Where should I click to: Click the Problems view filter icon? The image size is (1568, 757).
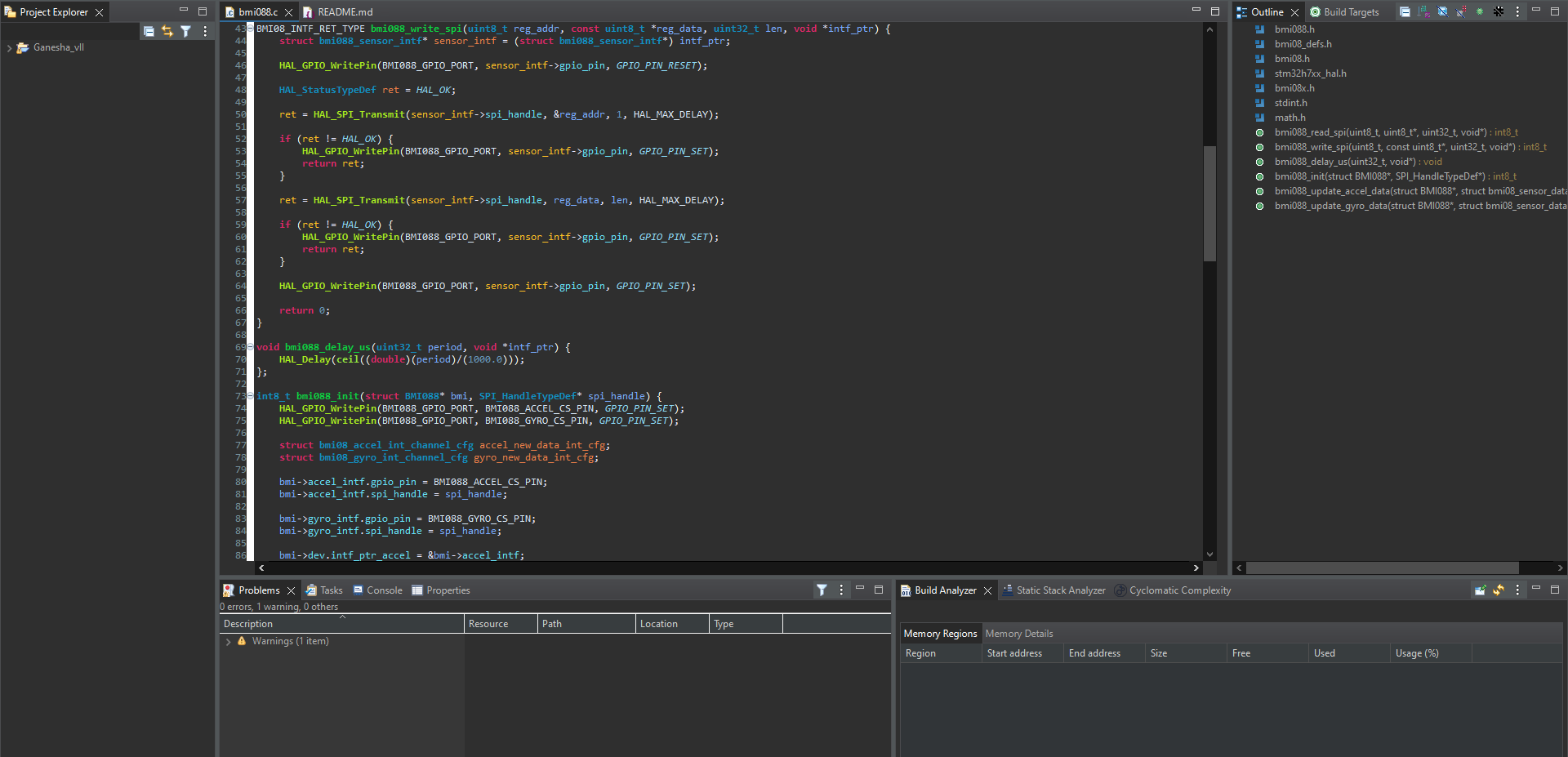coord(822,590)
